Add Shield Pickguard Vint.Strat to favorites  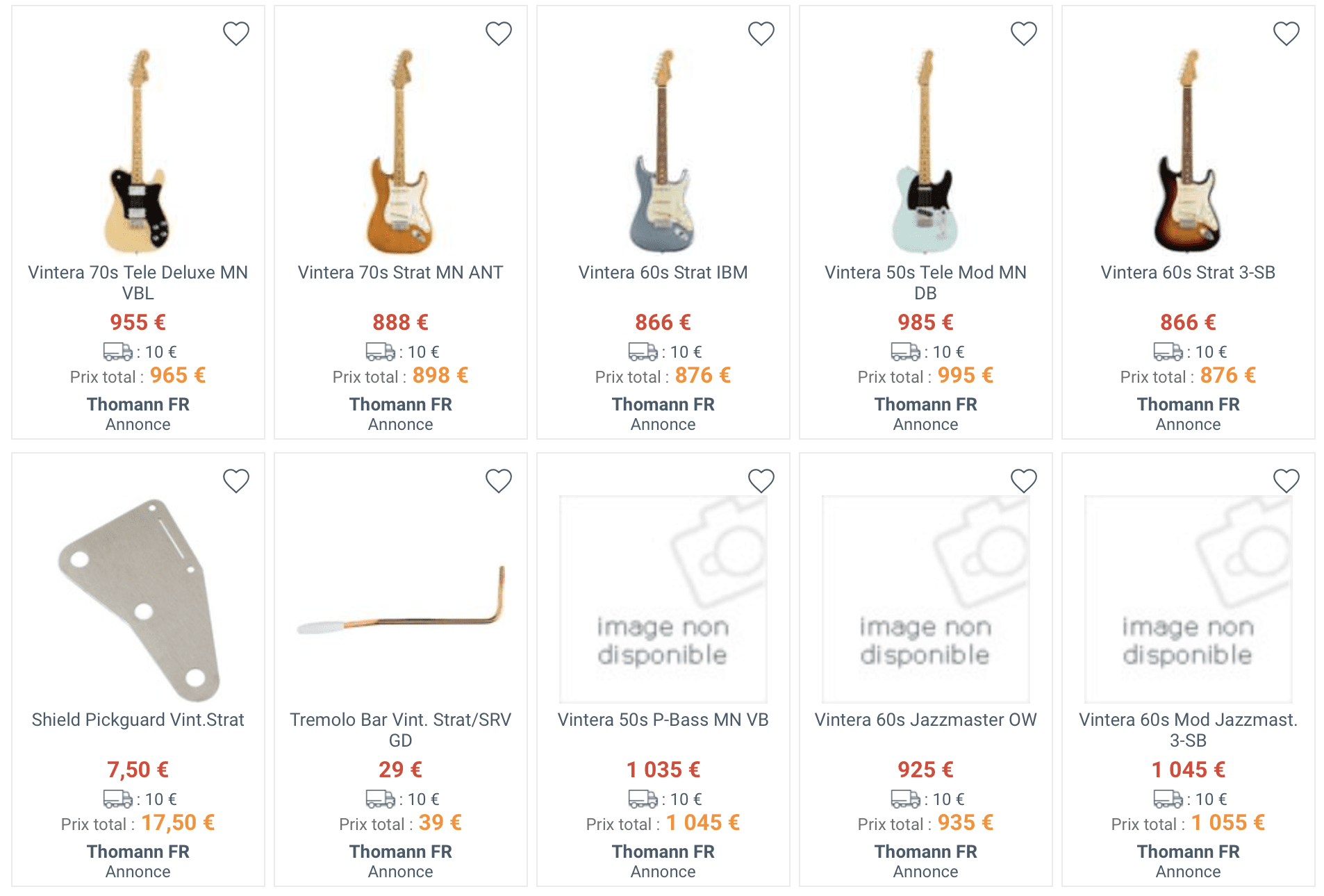[x=235, y=481]
